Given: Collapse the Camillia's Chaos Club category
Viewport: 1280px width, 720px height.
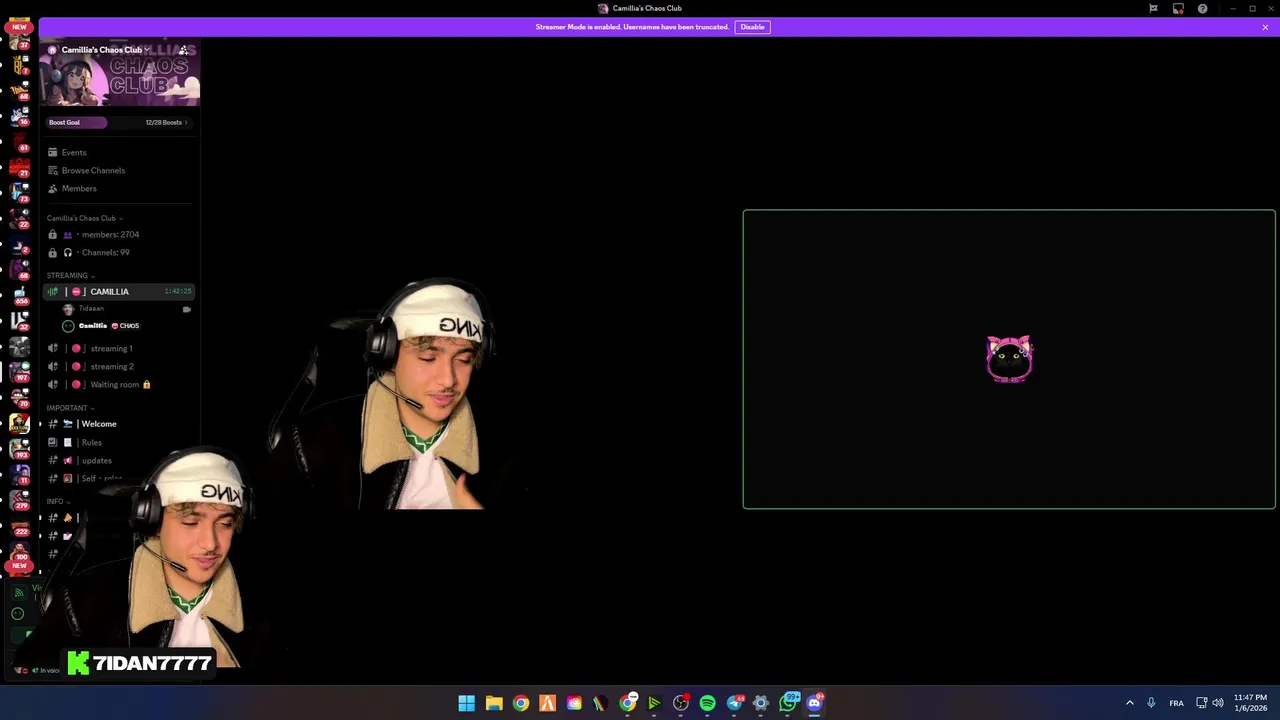Looking at the screenshot, I should (84, 218).
